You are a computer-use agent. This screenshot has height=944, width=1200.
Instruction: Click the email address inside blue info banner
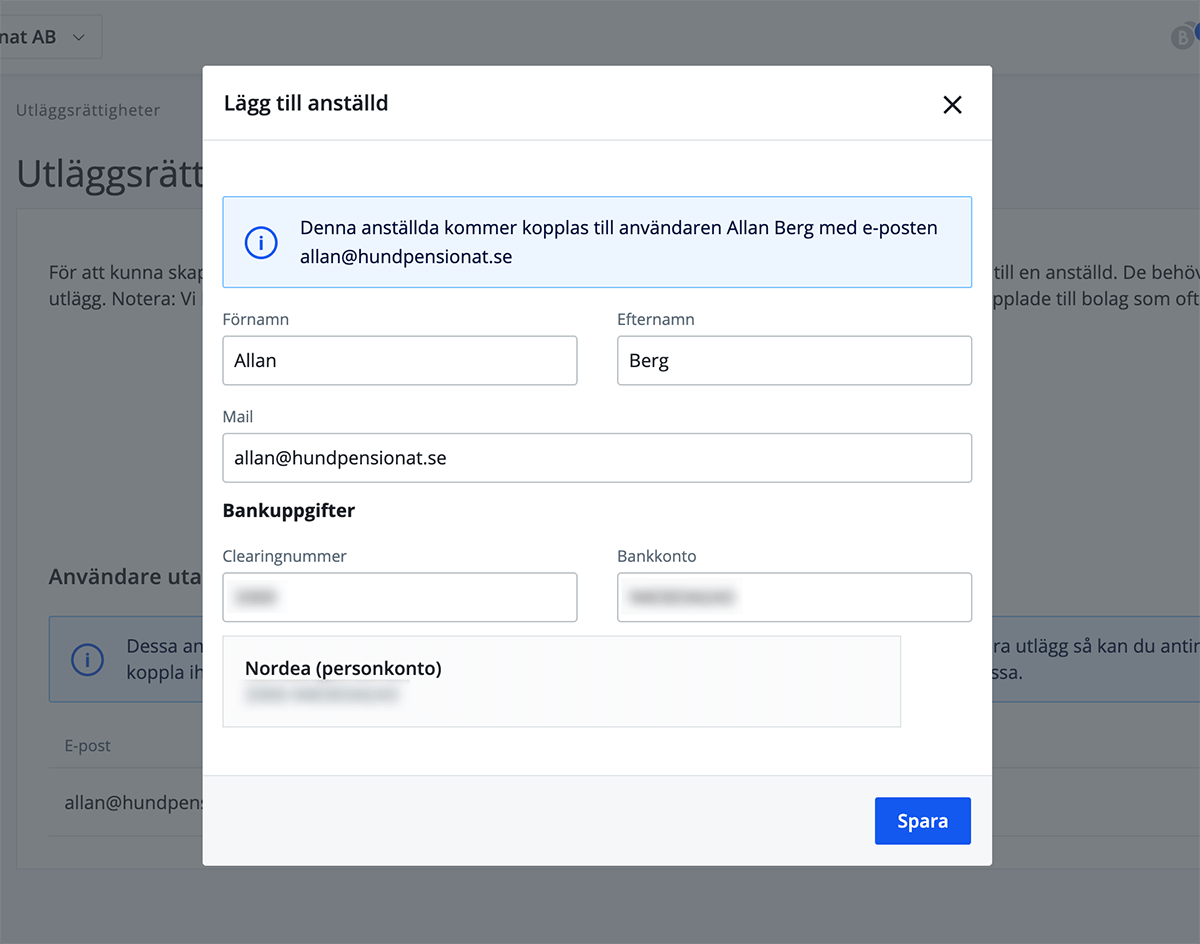[x=406, y=257]
